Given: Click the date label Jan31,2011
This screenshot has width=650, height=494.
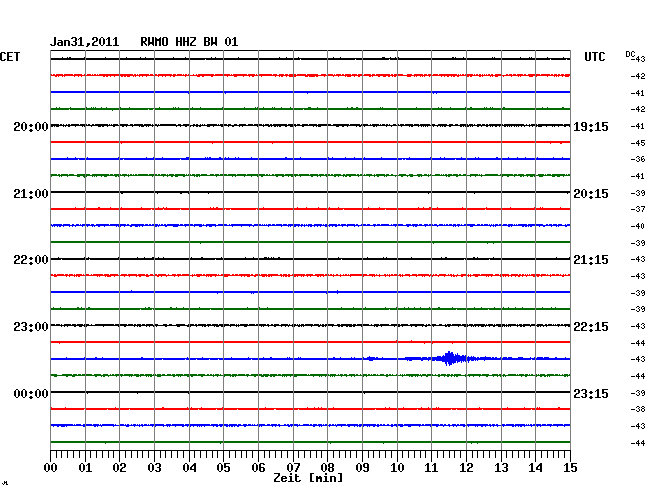Looking at the screenshot, I should click(85, 42).
